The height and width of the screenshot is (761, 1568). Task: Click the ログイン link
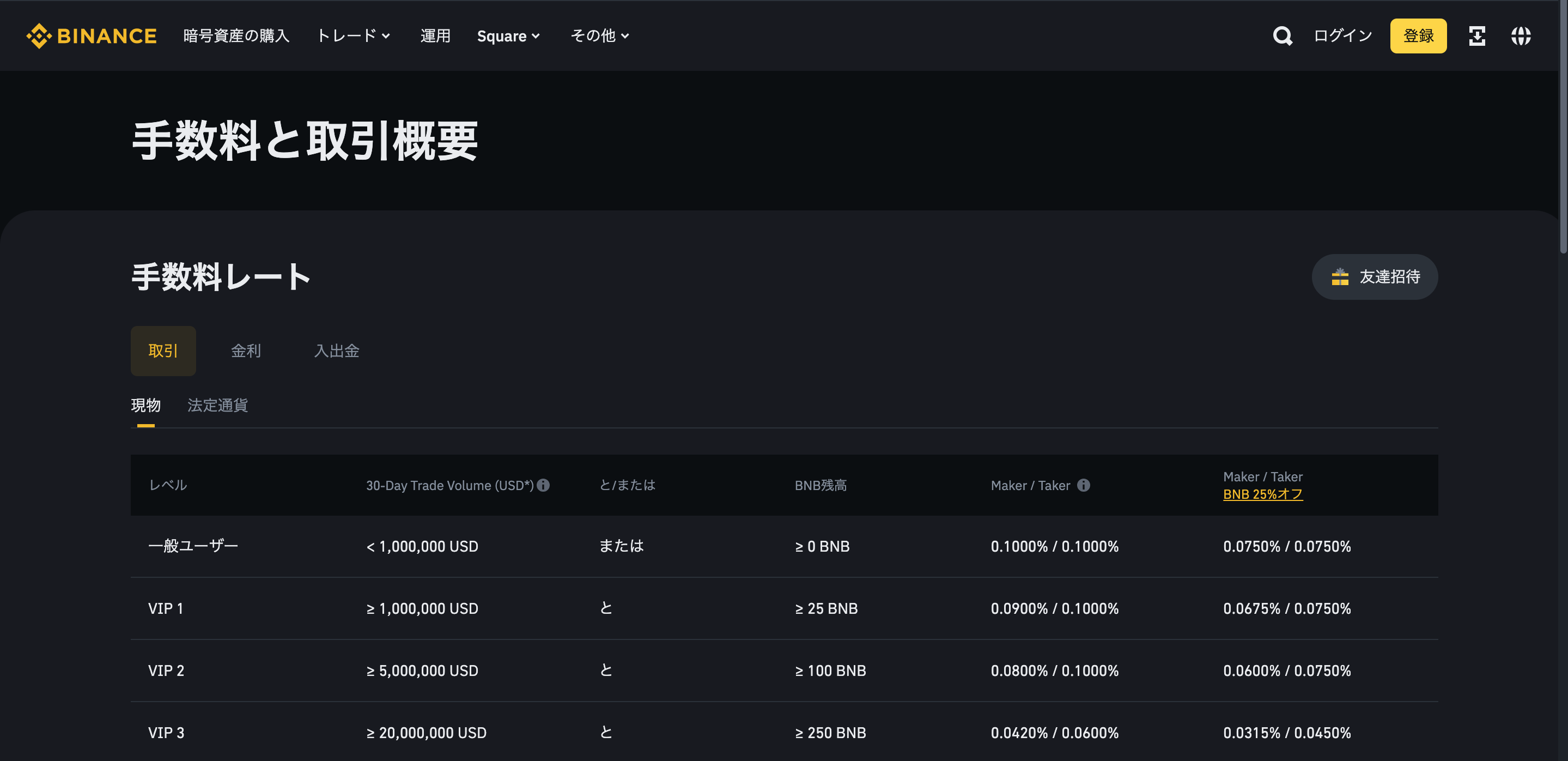1343,36
